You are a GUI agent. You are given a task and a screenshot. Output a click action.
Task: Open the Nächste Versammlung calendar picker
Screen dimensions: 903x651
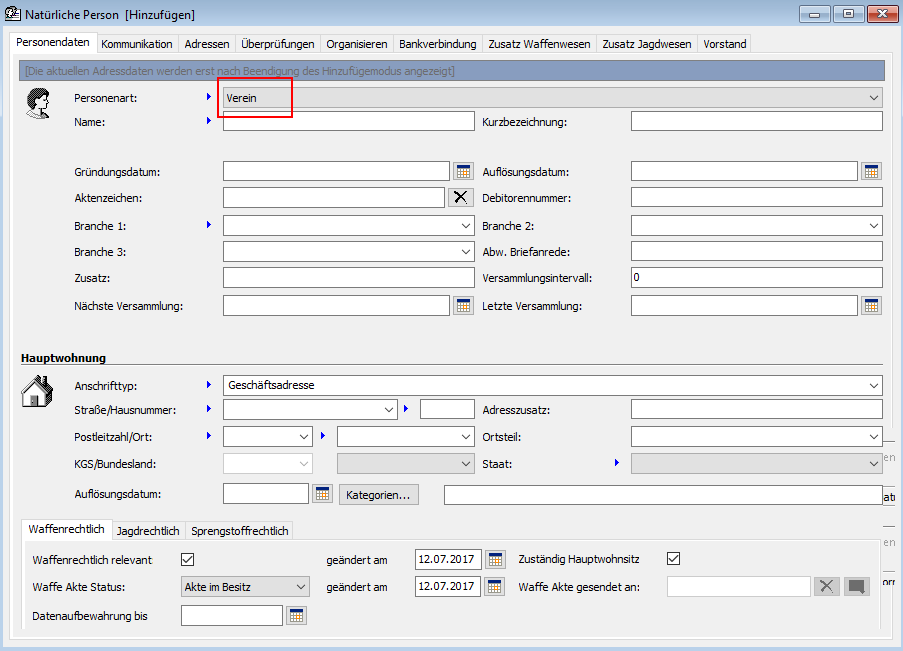pos(462,306)
